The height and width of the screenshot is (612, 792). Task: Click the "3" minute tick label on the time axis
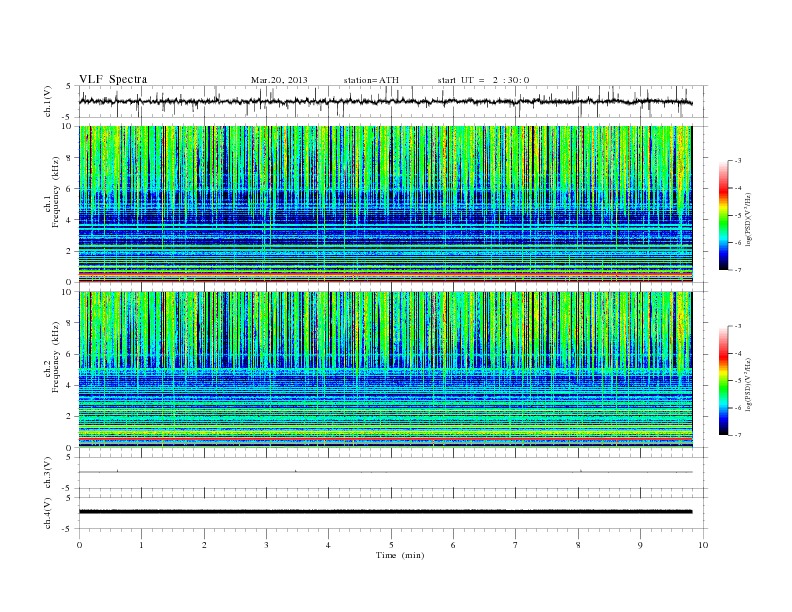coord(266,545)
